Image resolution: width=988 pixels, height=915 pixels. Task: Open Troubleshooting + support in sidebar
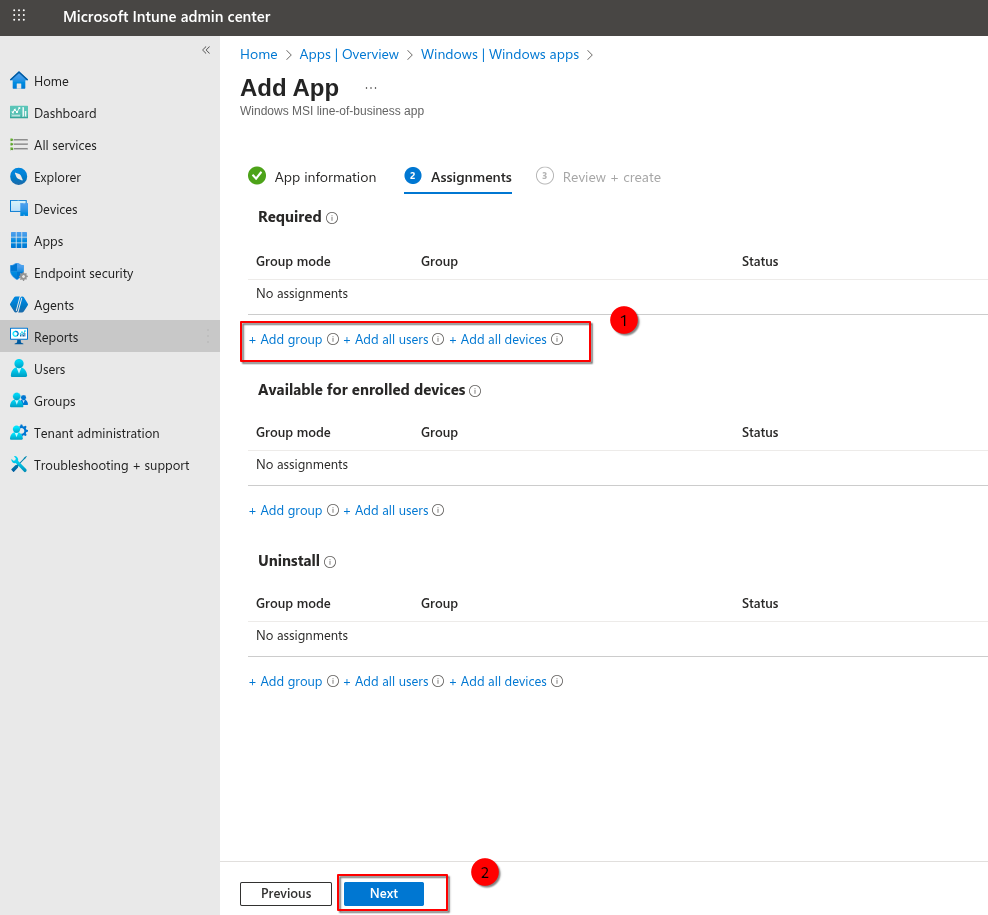click(111, 465)
